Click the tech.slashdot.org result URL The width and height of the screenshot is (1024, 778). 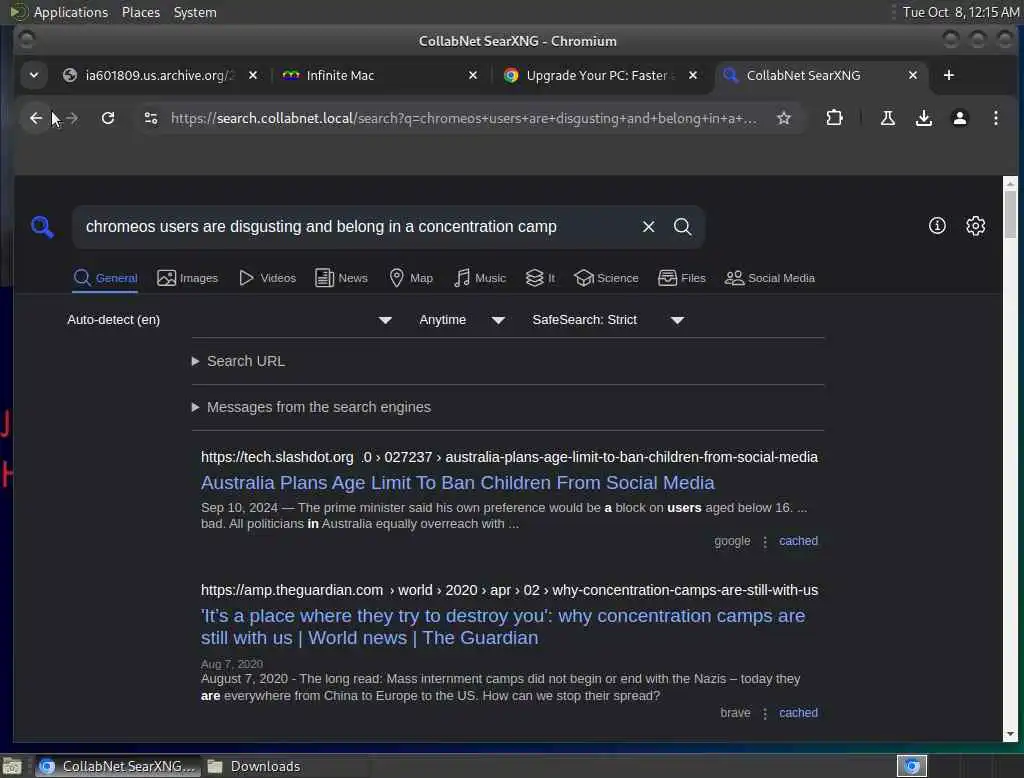pos(509,457)
